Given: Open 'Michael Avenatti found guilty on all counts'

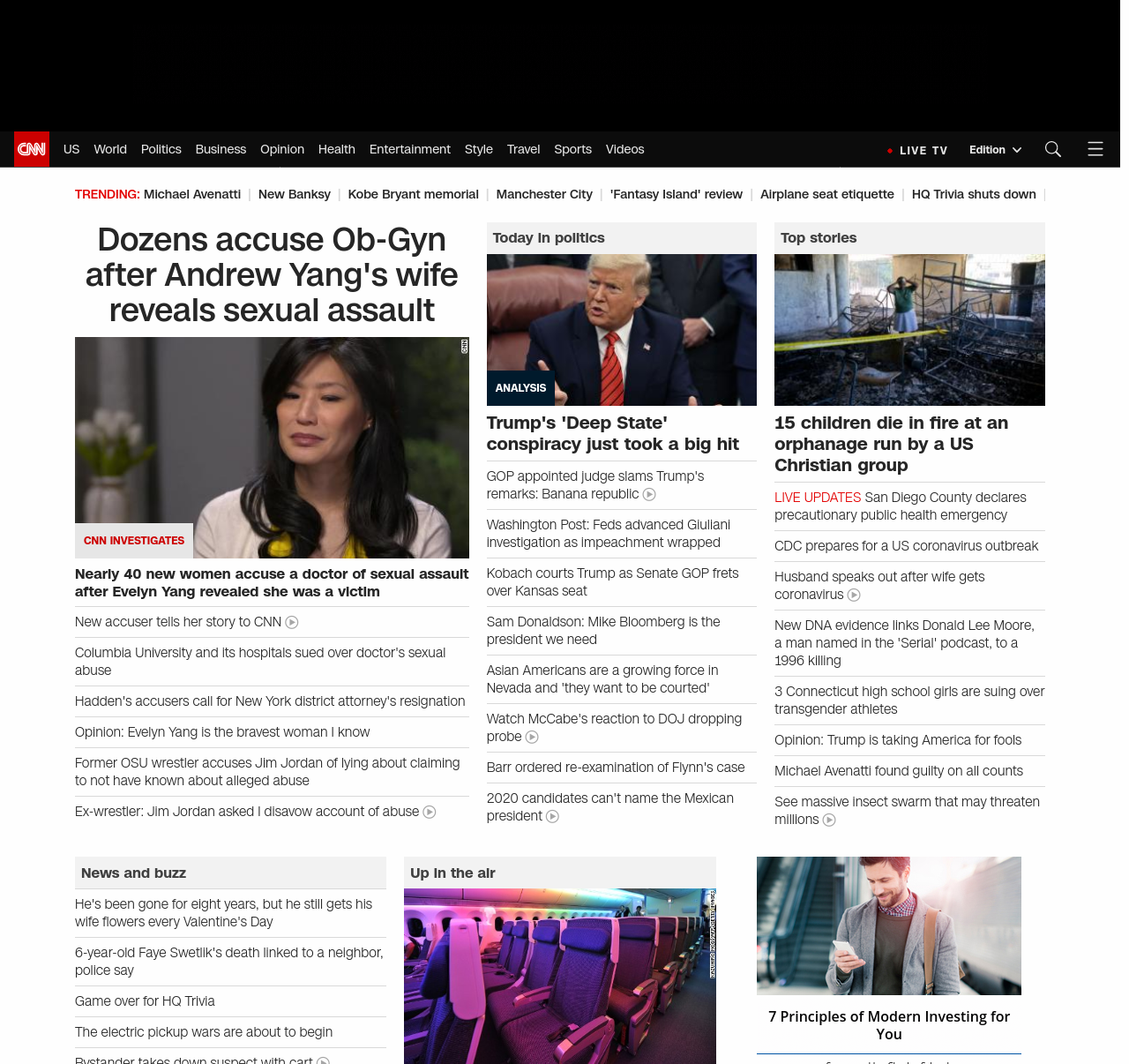Looking at the screenshot, I should tap(898, 771).
